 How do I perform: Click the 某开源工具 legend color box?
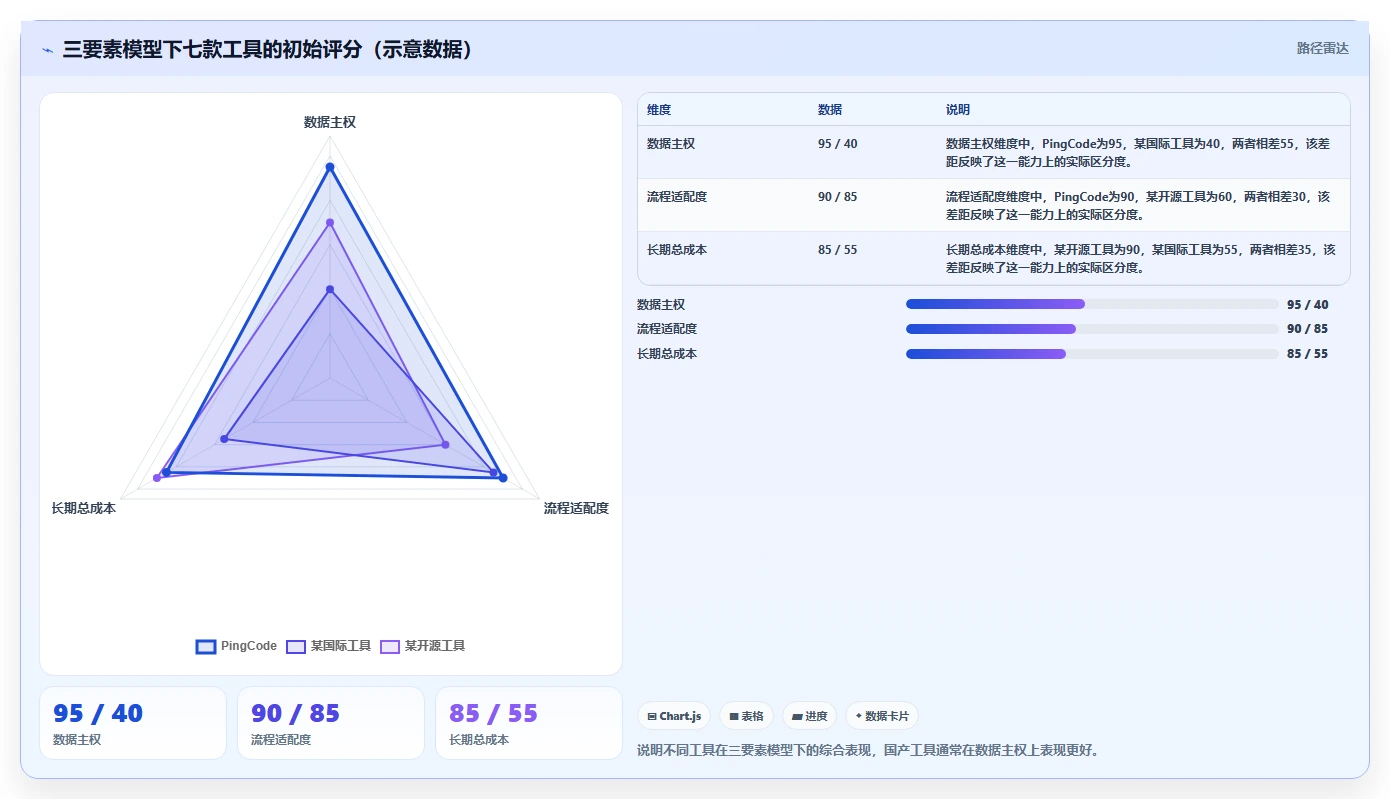[390, 646]
